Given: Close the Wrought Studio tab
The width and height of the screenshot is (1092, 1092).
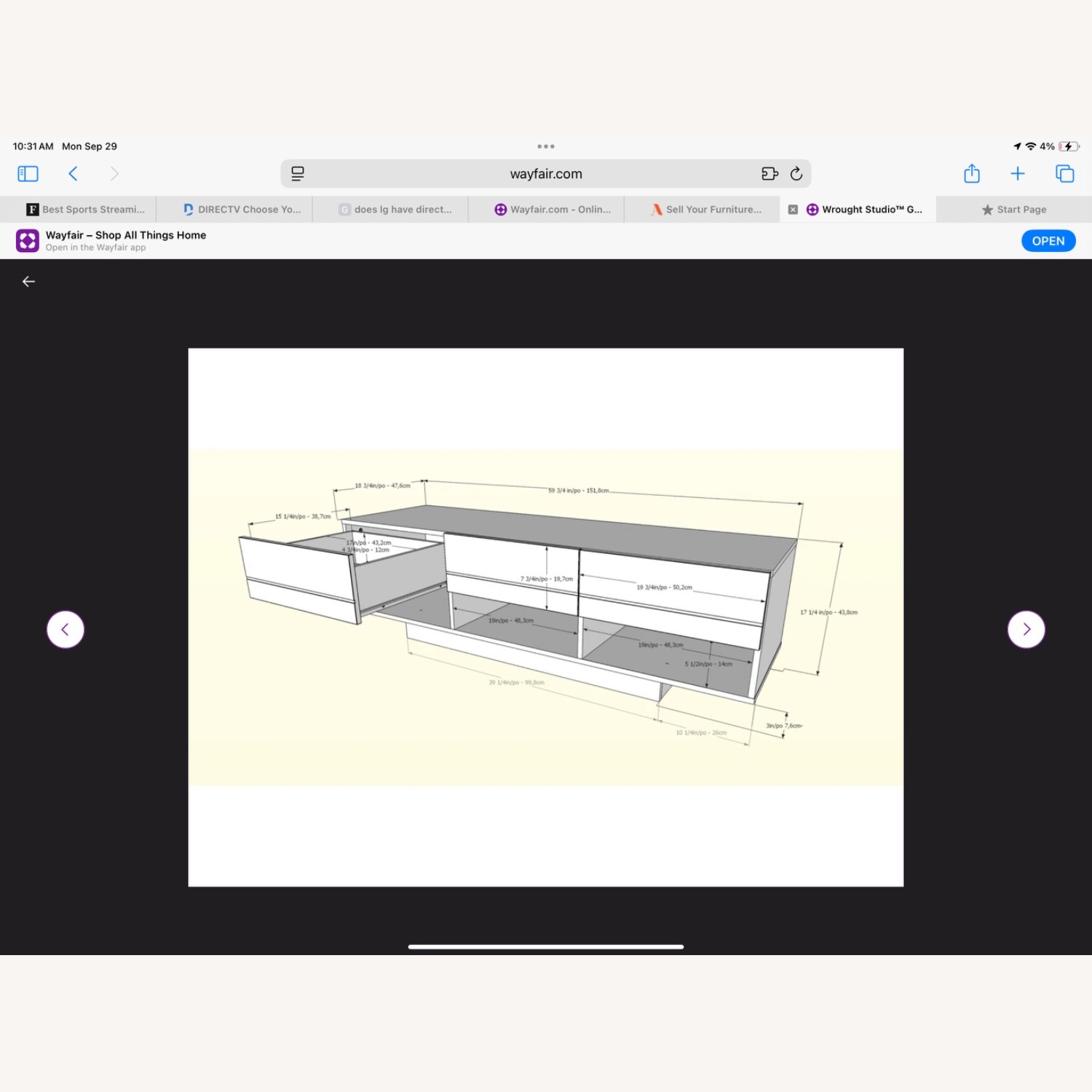Looking at the screenshot, I should coord(793,210).
